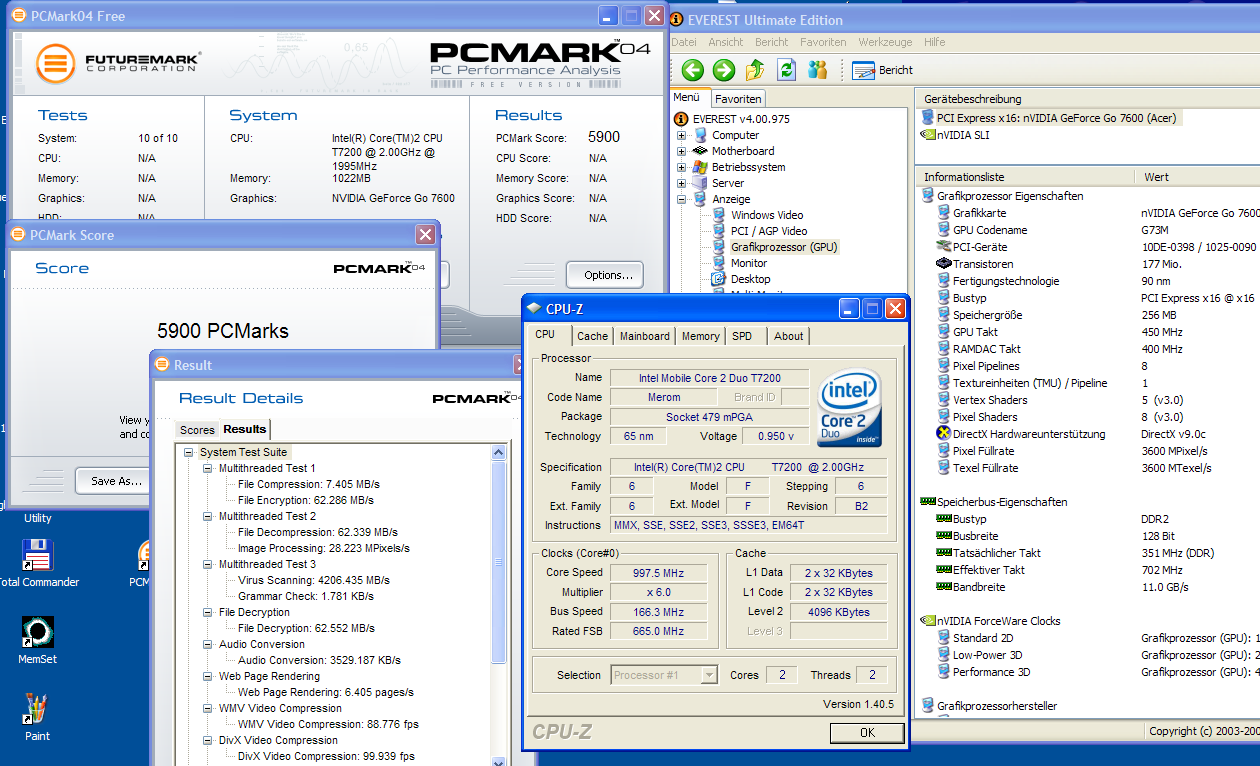Open Werkzeuge menu in EVEREST

[885, 42]
